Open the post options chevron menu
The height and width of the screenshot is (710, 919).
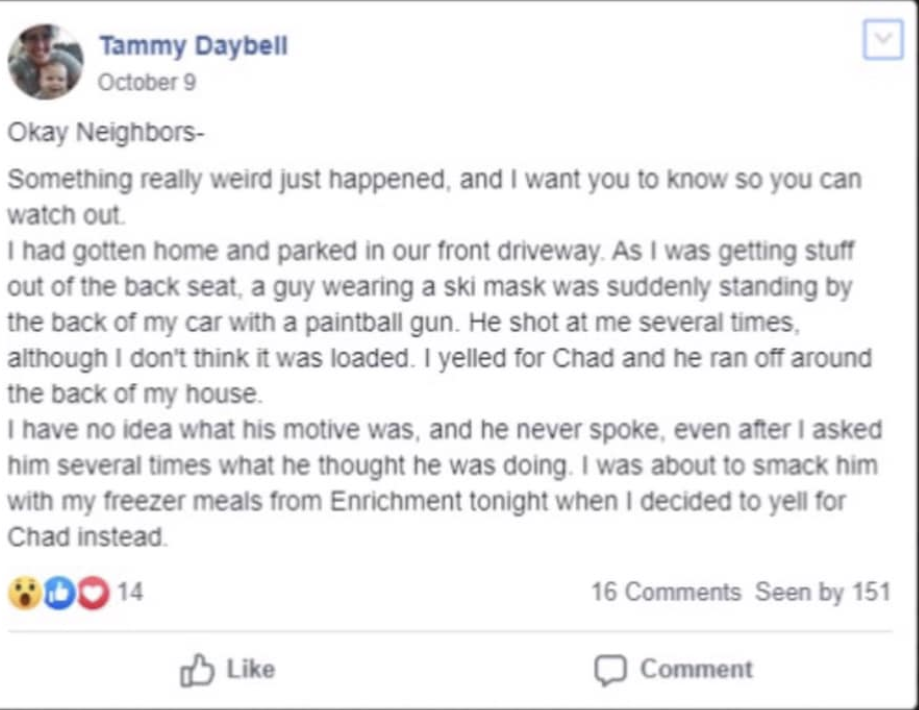point(883,39)
